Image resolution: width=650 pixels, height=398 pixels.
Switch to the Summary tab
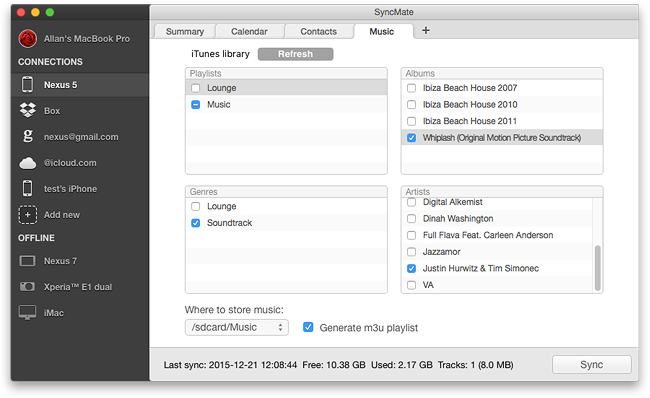[185, 32]
